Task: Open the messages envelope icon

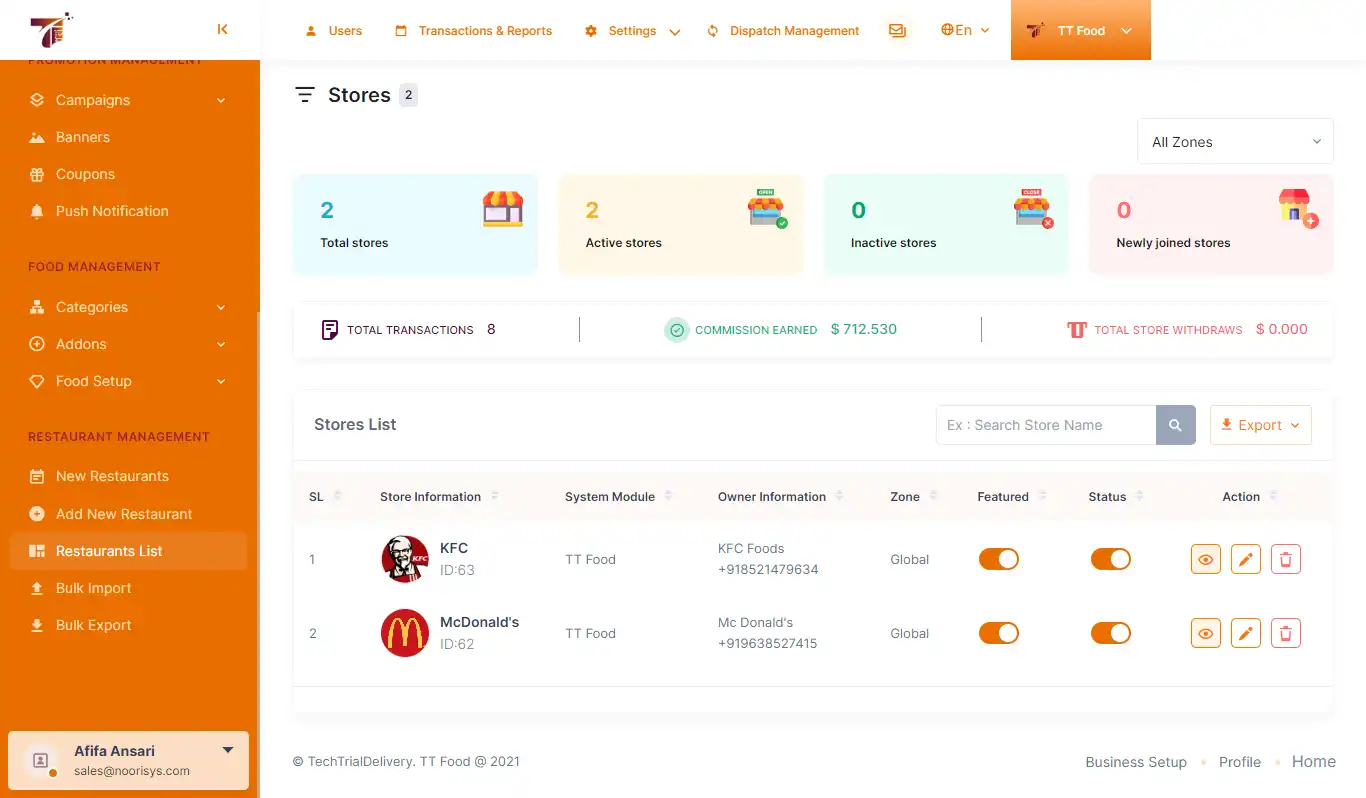Action: click(897, 30)
